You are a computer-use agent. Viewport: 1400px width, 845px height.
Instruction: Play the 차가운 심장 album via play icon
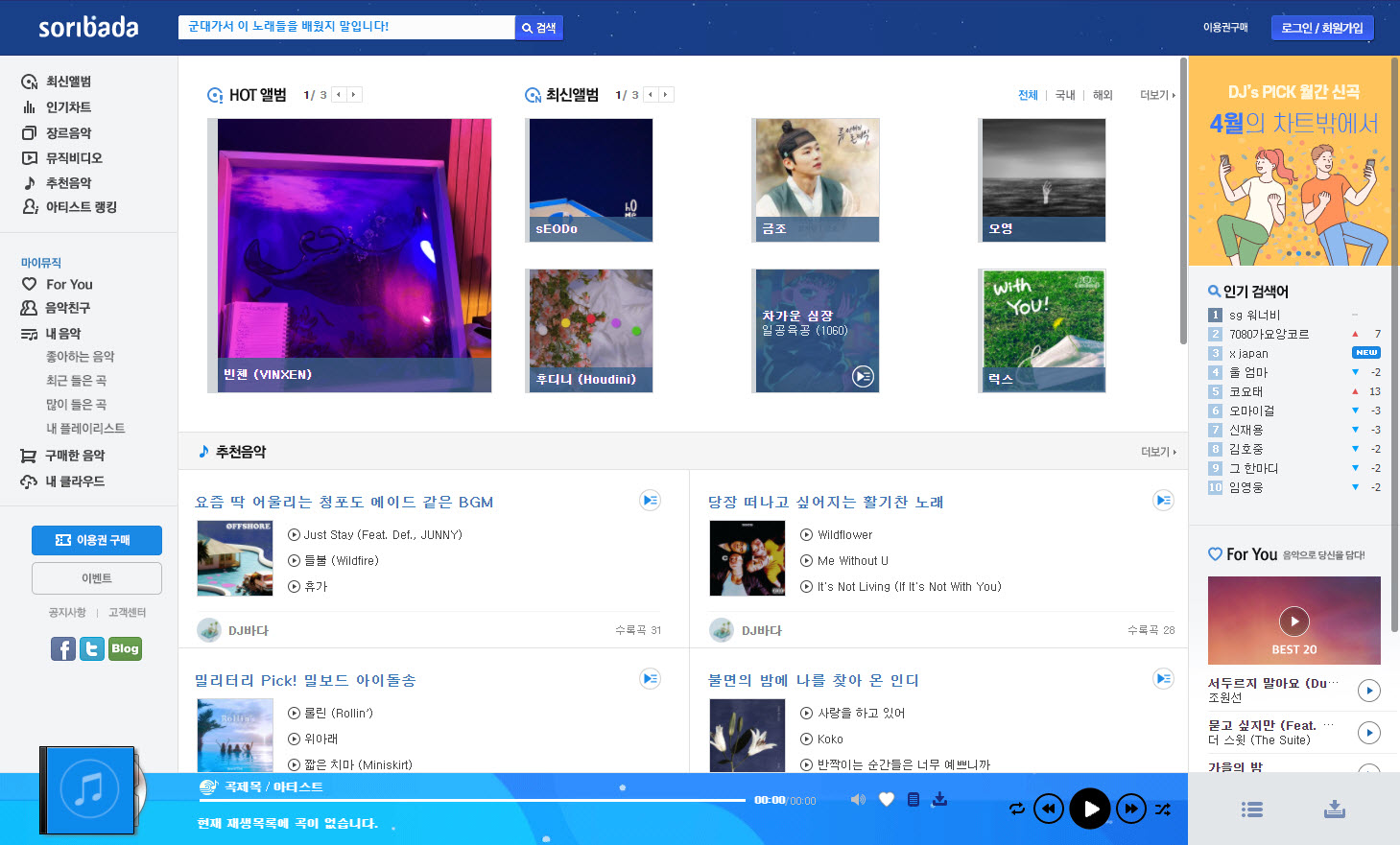click(864, 377)
